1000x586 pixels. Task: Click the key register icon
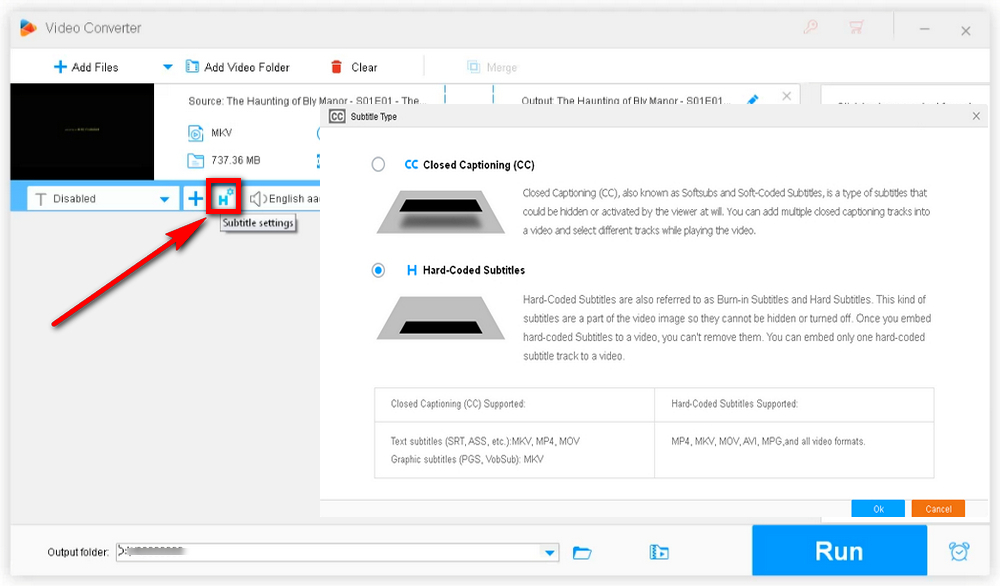pos(810,28)
